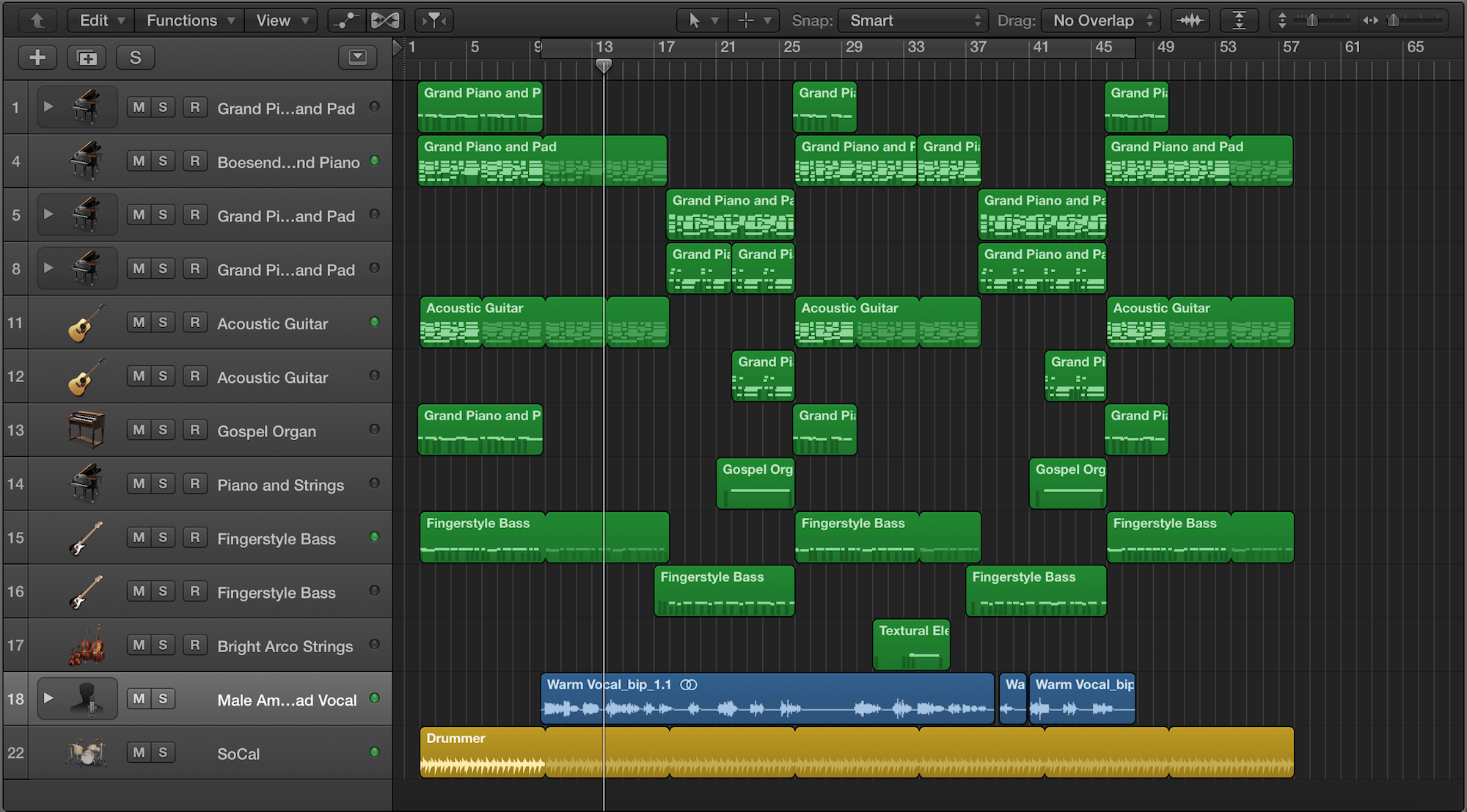
Task: Mute the Bright Arco Strings track
Action: pos(139,645)
